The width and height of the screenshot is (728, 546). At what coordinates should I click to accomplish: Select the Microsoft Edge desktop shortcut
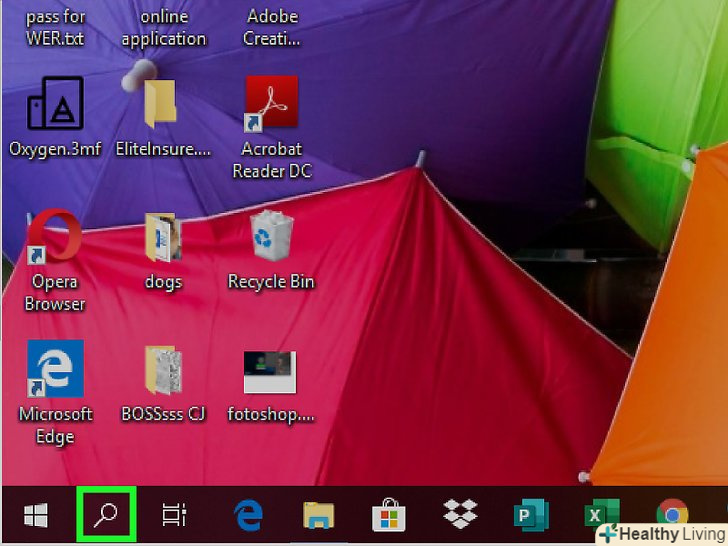[x=55, y=370]
